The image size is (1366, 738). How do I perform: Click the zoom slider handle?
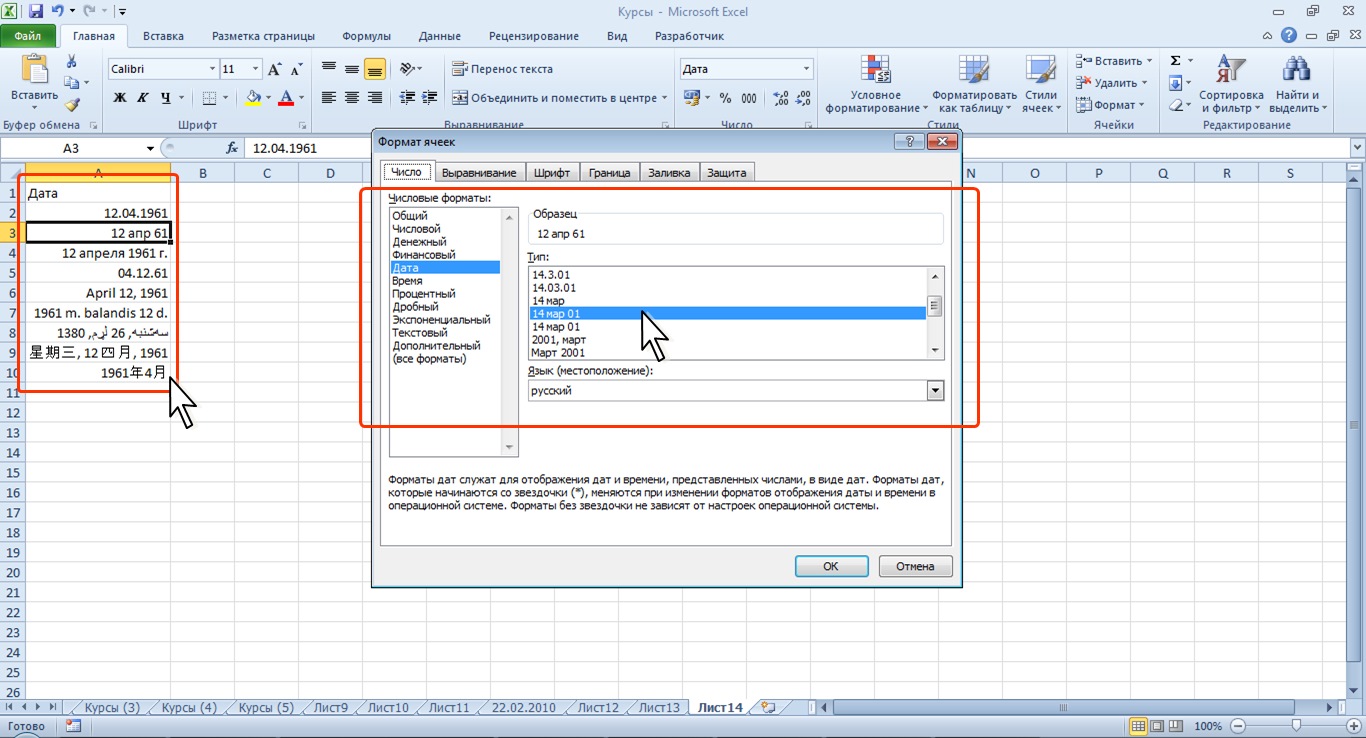click(x=1296, y=726)
